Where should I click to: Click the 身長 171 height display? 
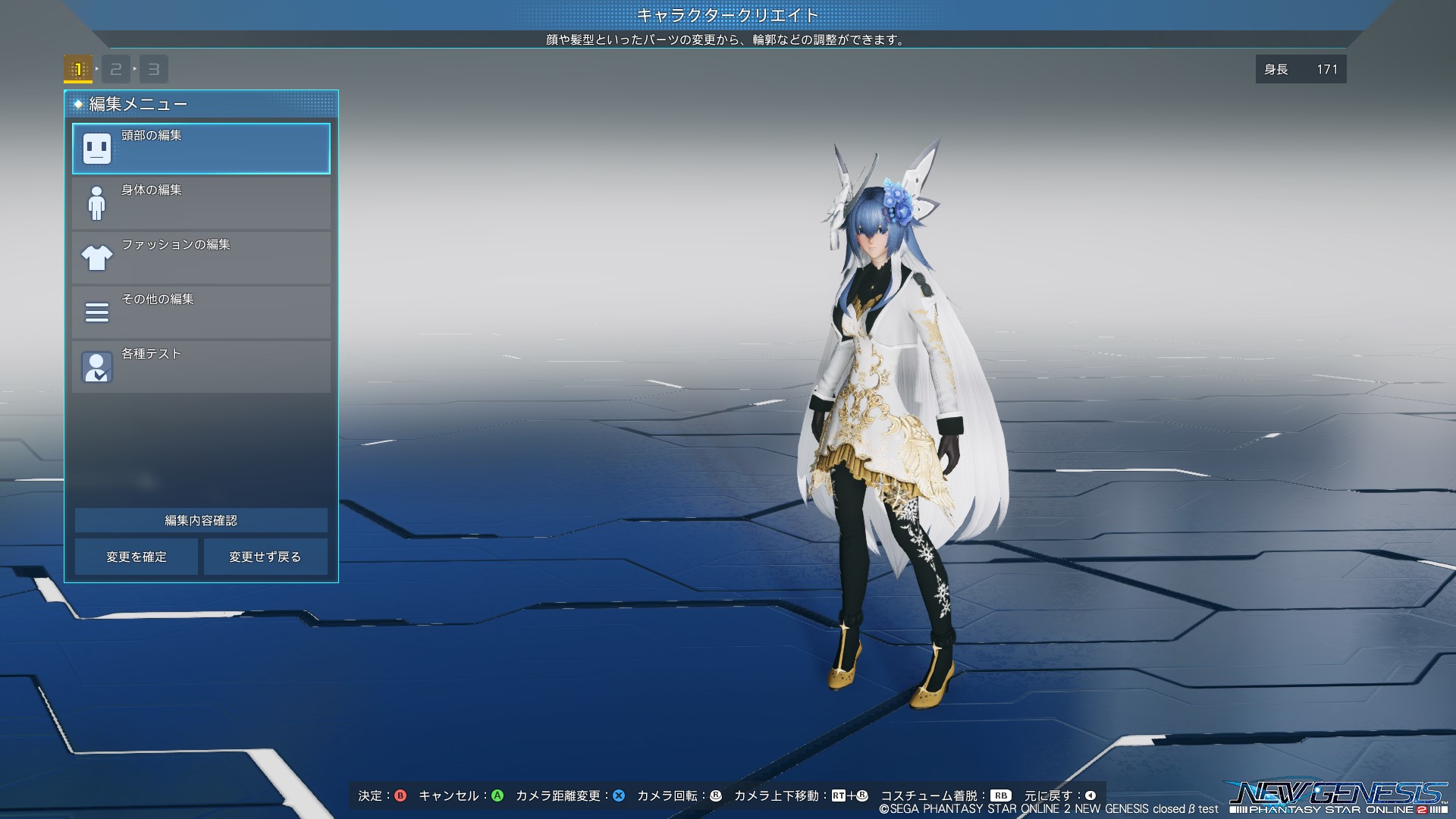coord(1301,69)
